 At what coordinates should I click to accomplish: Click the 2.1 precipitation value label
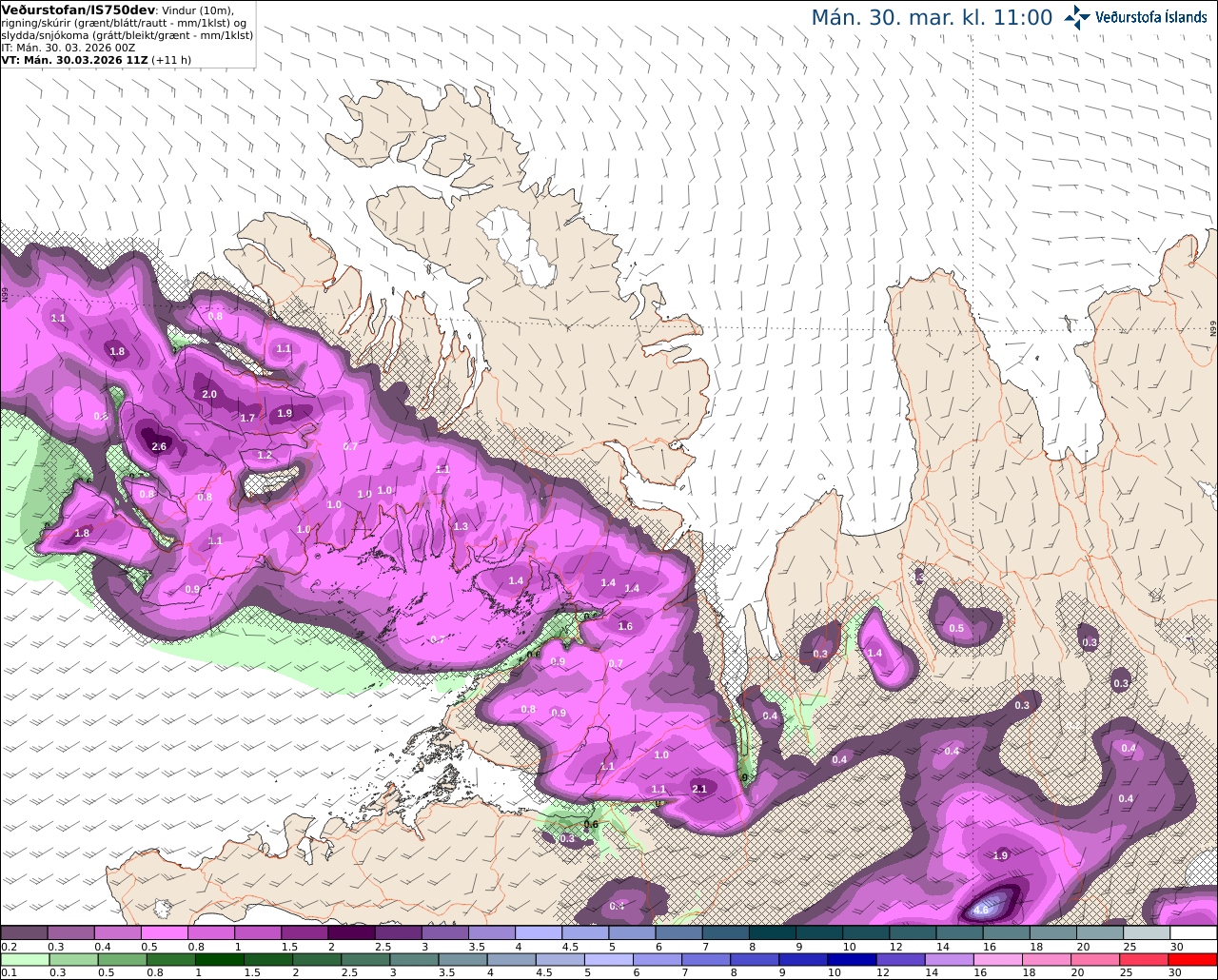point(699,789)
